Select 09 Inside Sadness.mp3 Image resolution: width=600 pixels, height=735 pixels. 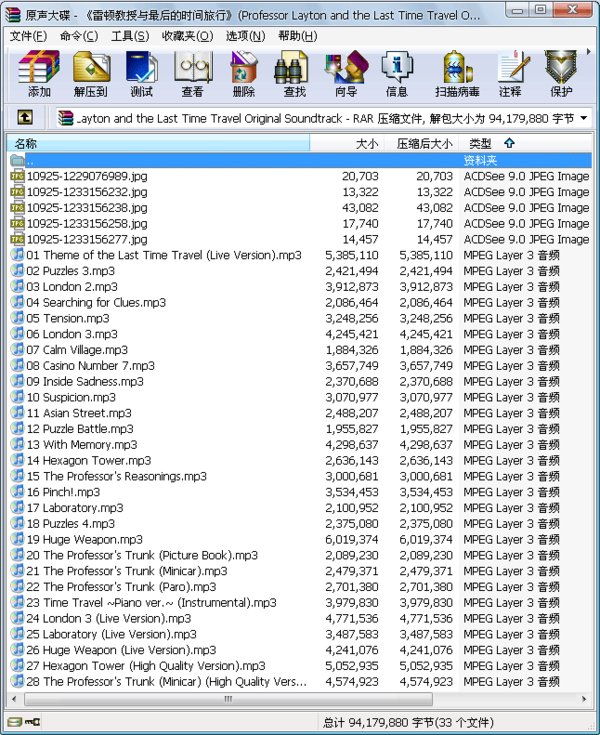click(300, 382)
